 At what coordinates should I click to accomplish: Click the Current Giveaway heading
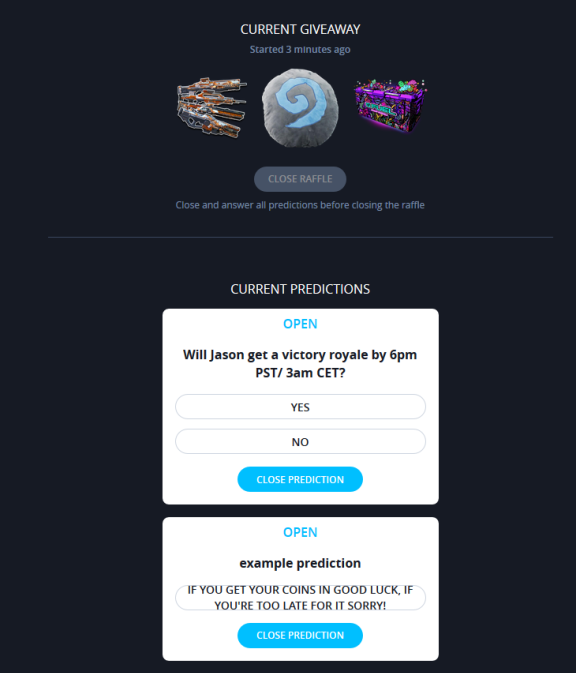[300, 29]
